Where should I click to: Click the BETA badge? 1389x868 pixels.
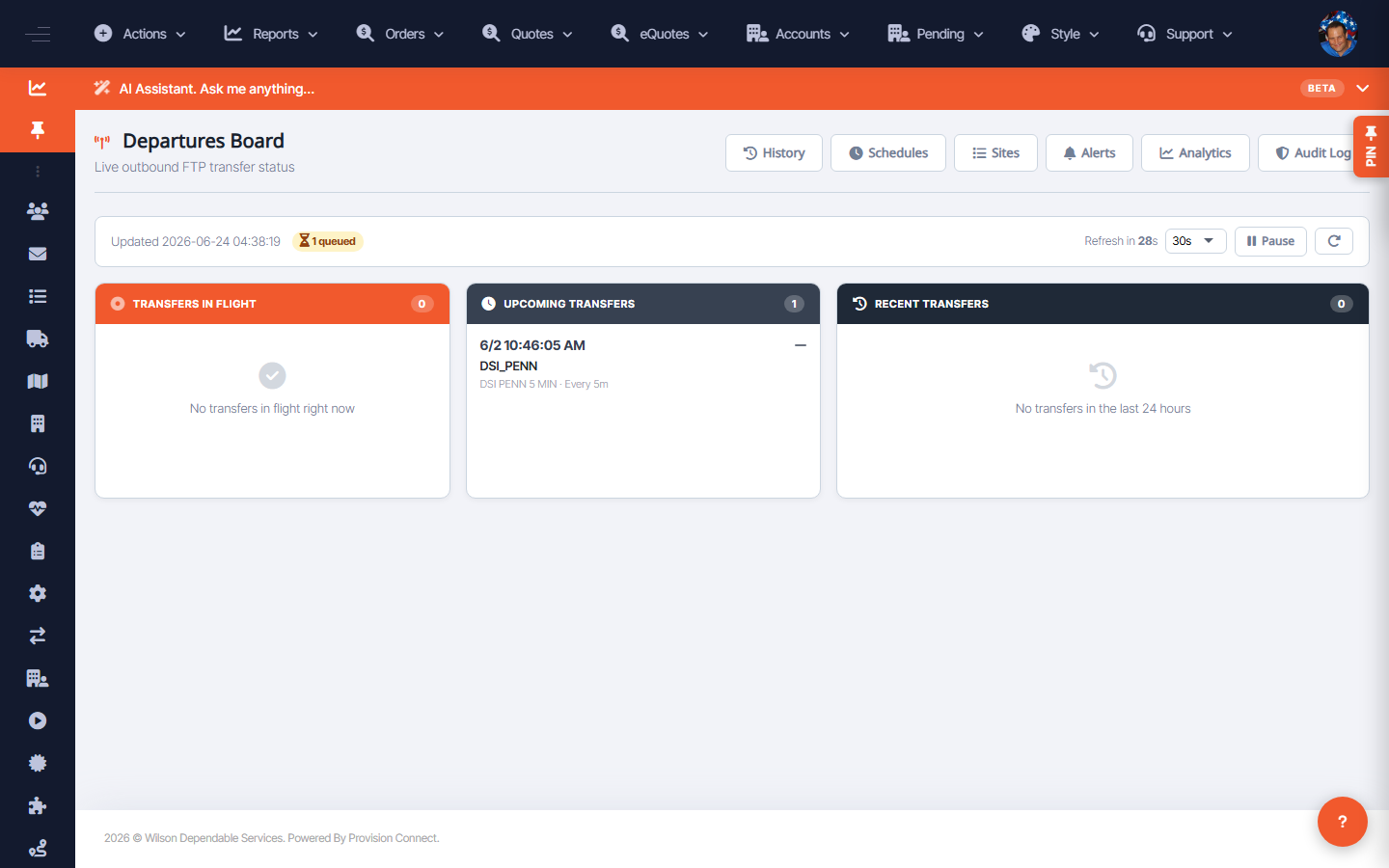tap(1321, 88)
